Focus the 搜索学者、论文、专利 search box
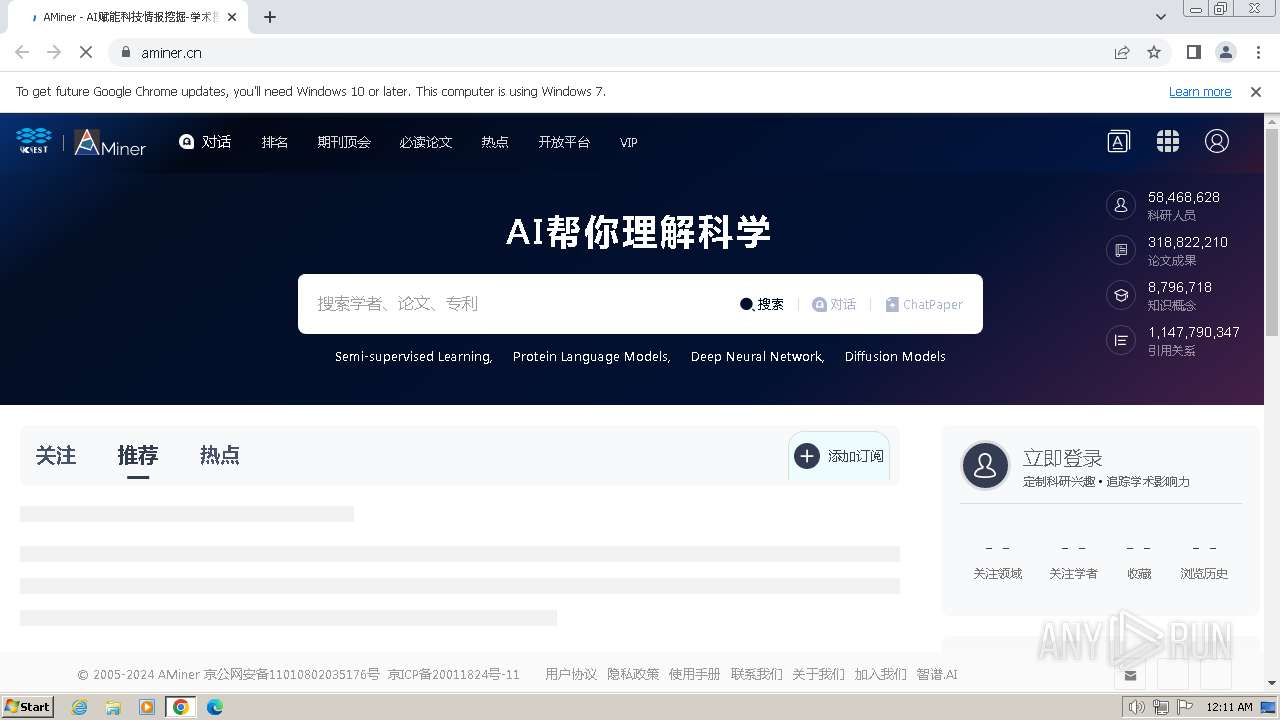 520,304
